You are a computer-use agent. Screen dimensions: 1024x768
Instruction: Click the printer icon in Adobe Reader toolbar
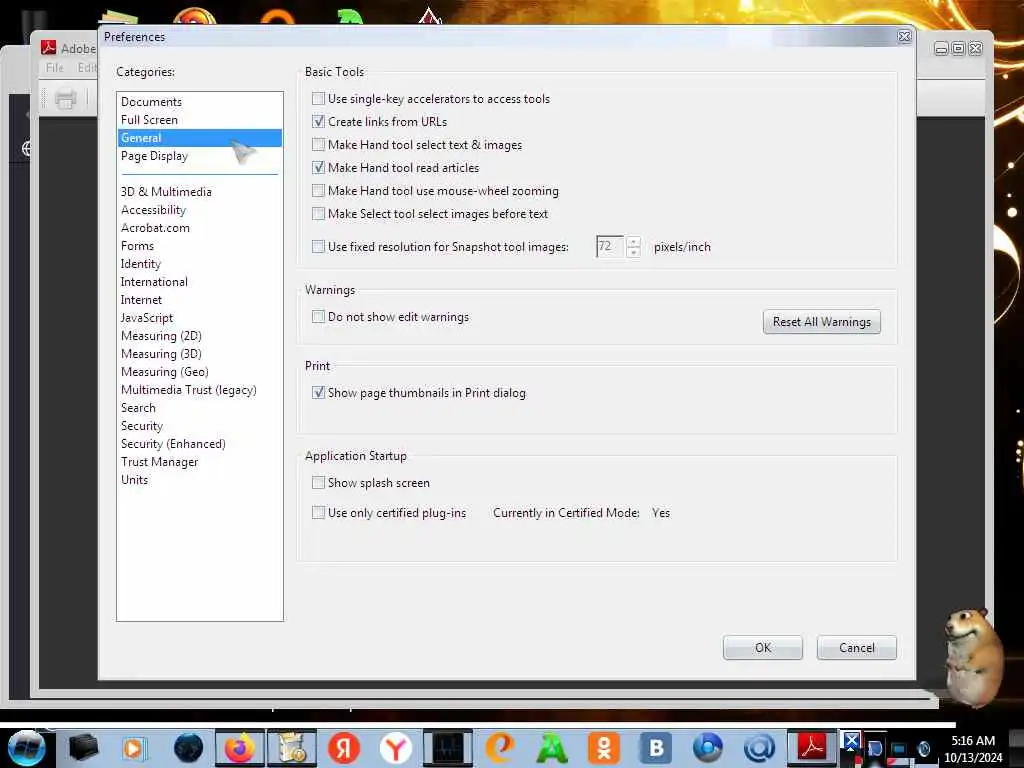click(x=65, y=99)
